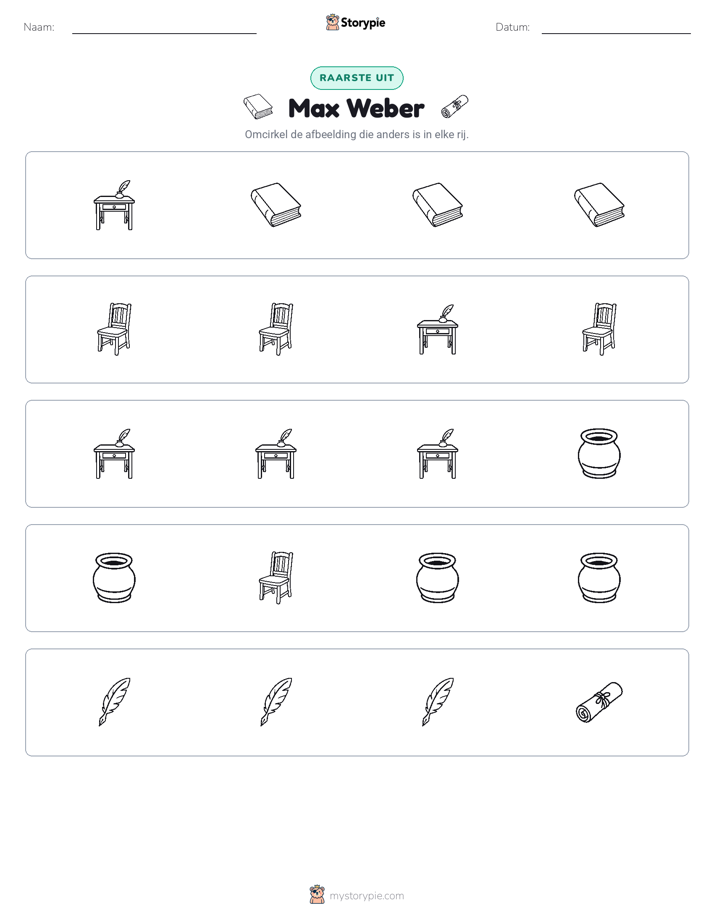The image size is (714, 924).
Task: Click the book icon left of title
Action: click(x=258, y=107)
